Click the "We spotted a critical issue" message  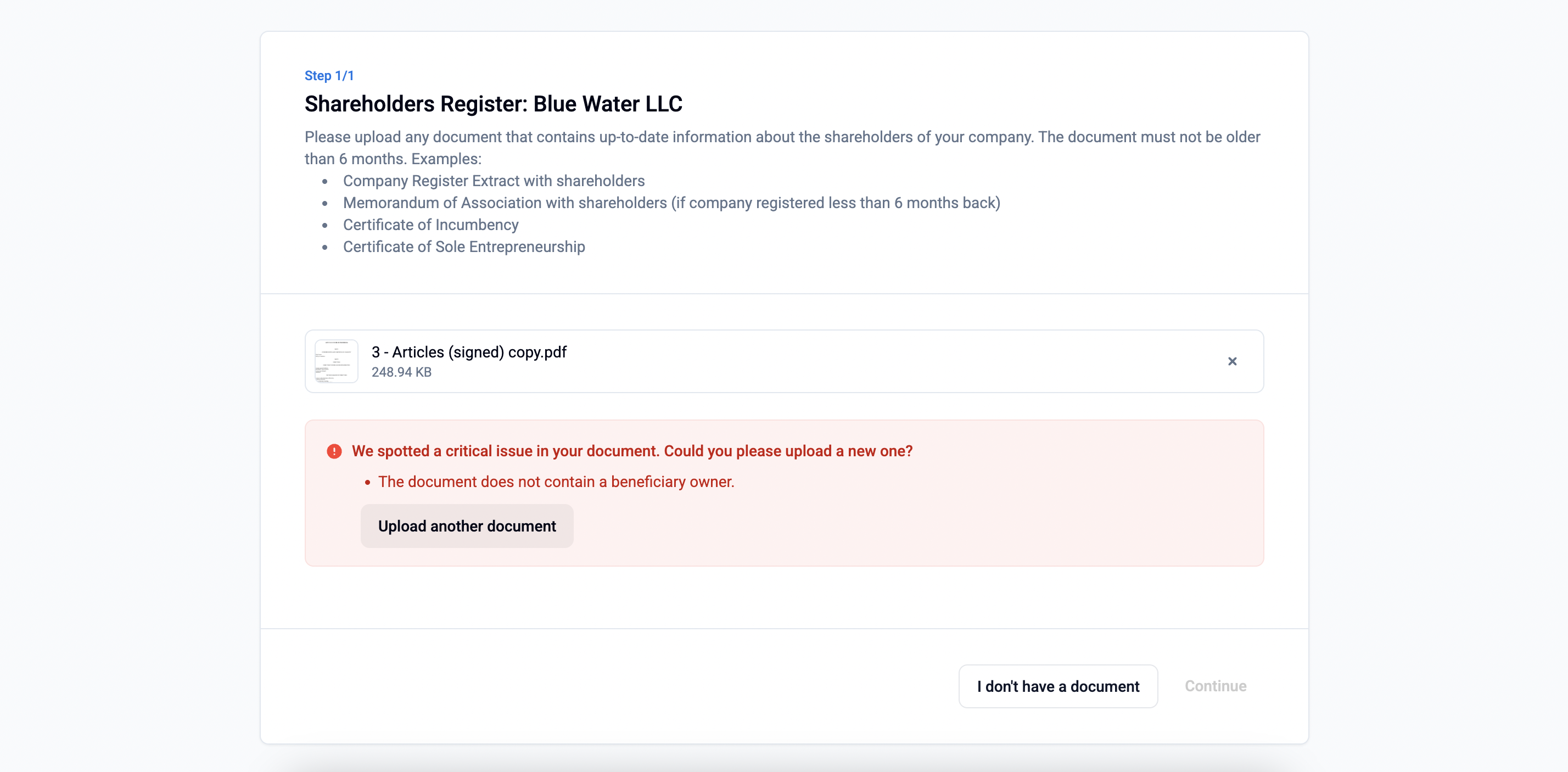632,451
